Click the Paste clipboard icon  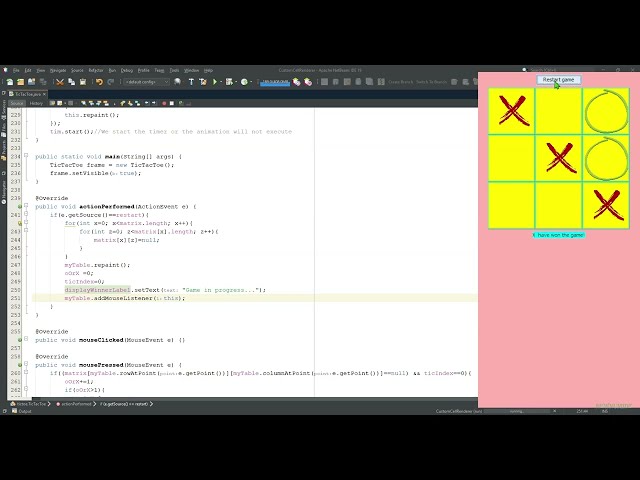83,82
